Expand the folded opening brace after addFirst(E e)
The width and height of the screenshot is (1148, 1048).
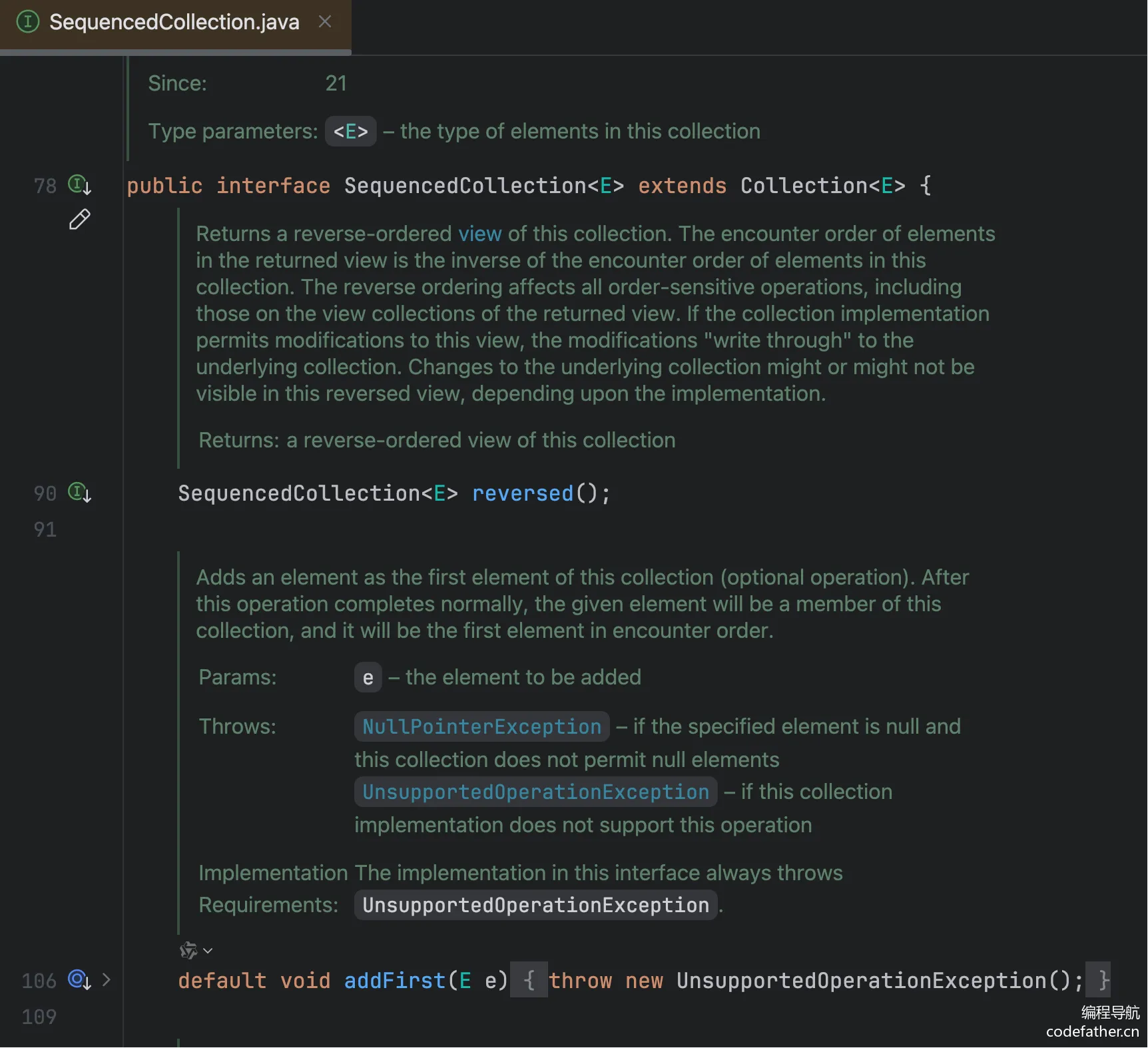click(529, 980)
